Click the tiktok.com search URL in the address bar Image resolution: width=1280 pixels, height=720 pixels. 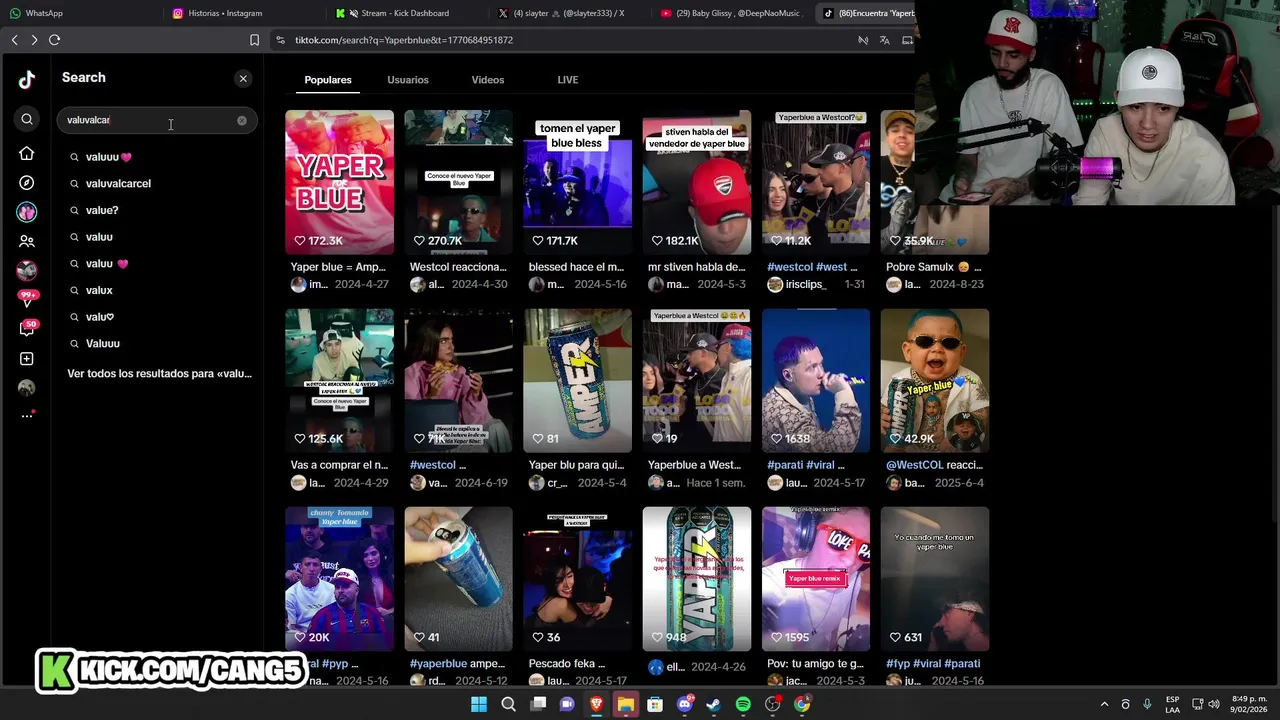tap(403, 40)
